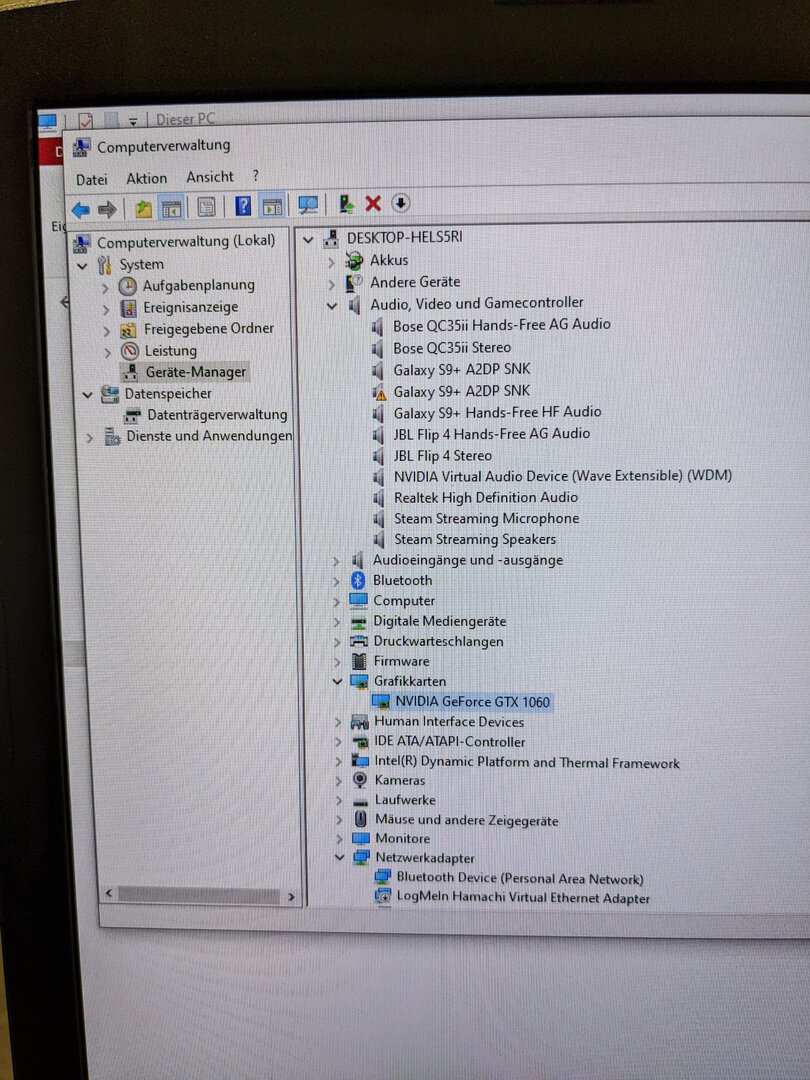The height and width of the screenshot is (1080, 810).
Task: Open the Properties toolbar icon
Action: point(206,207)
